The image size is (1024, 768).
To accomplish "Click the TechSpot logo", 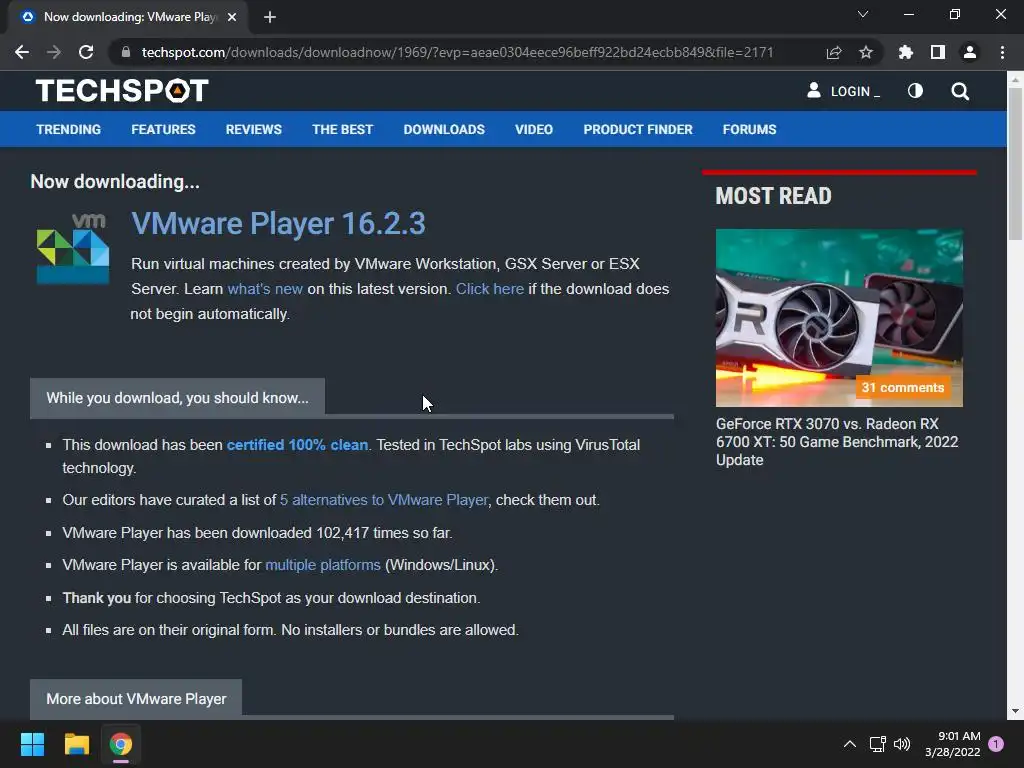I will pos(122,91).
